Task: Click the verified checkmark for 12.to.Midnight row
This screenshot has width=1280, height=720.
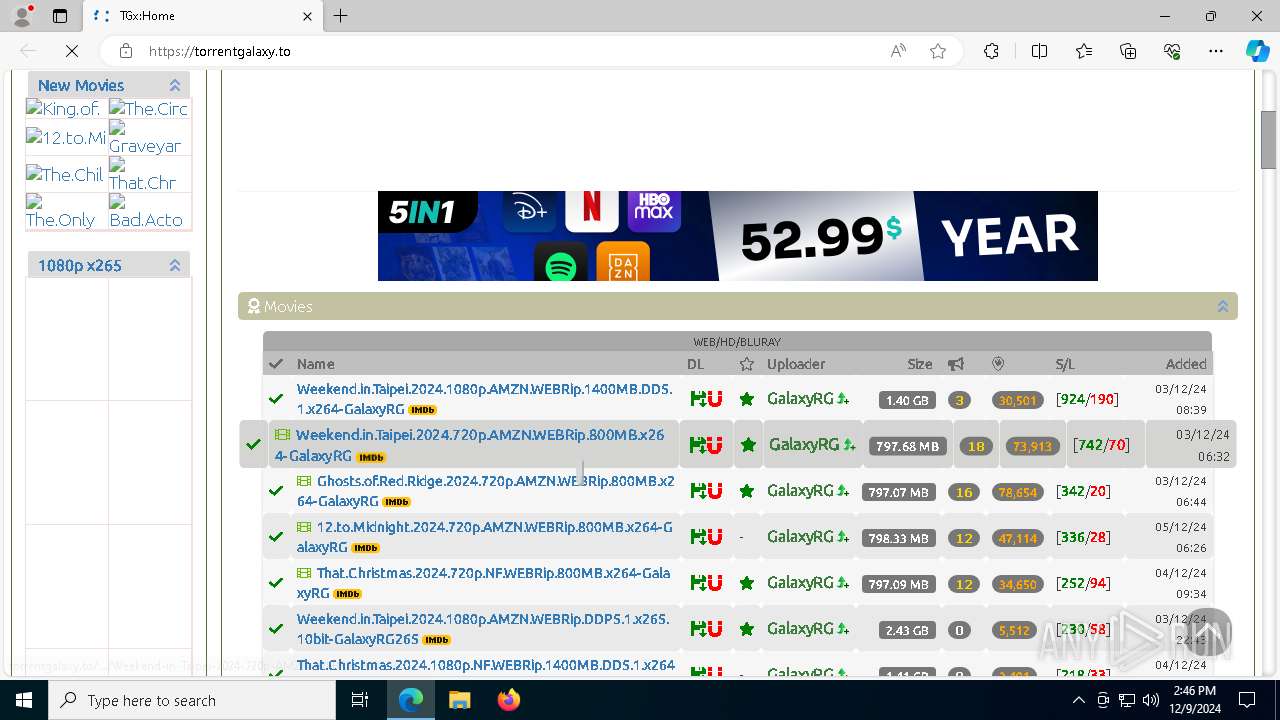Action: point(276,537)
